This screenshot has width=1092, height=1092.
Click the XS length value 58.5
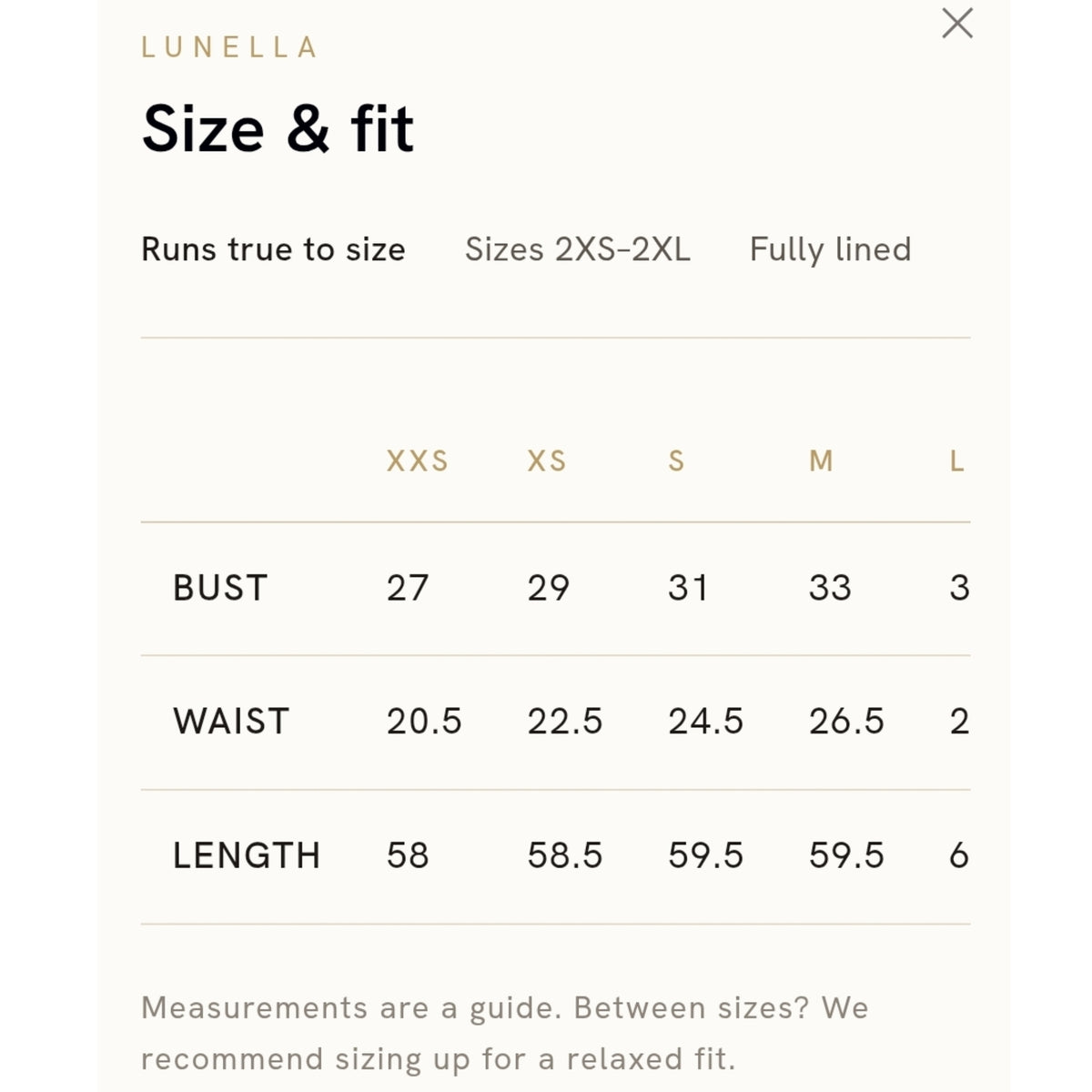(565, 855)
